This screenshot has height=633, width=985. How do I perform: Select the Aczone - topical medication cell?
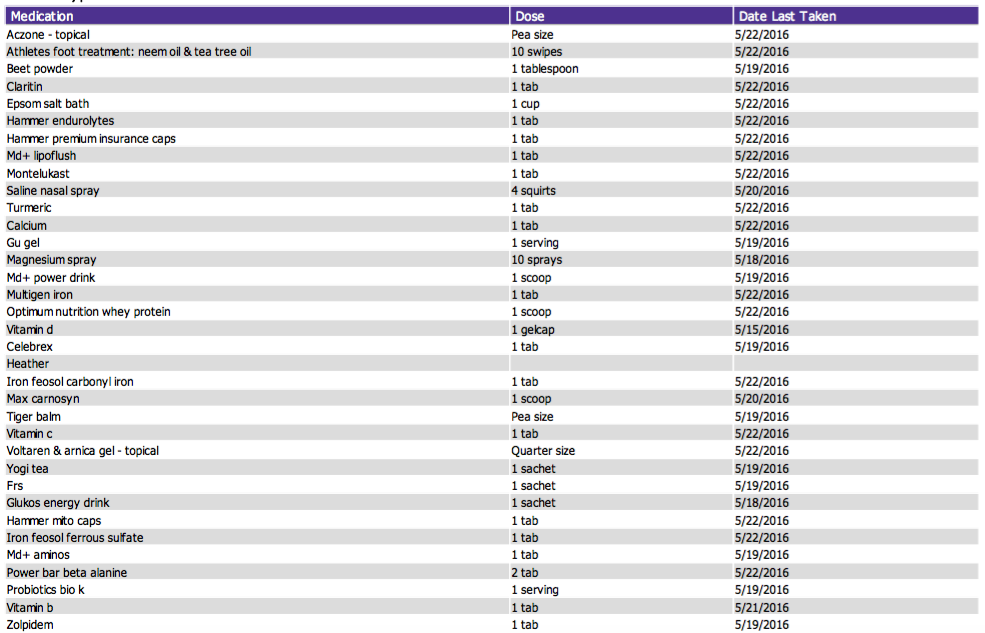click(48, 35)
